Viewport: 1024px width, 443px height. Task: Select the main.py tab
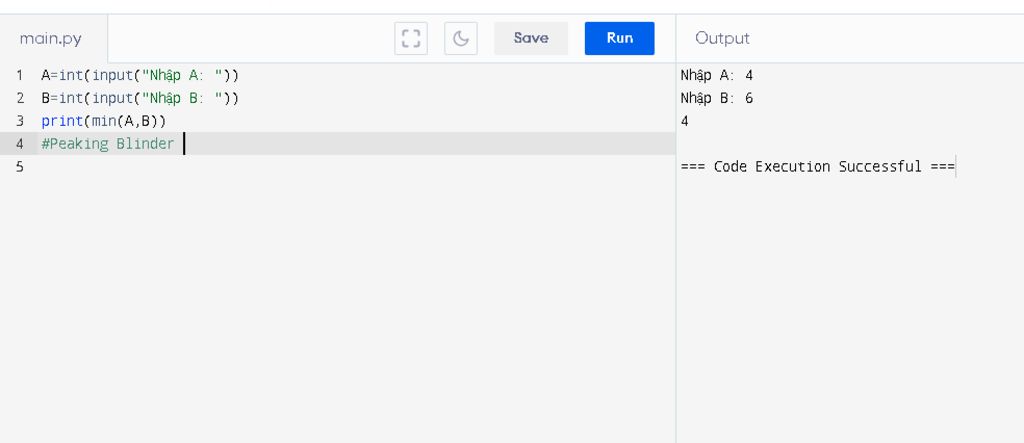coord(51,39)
